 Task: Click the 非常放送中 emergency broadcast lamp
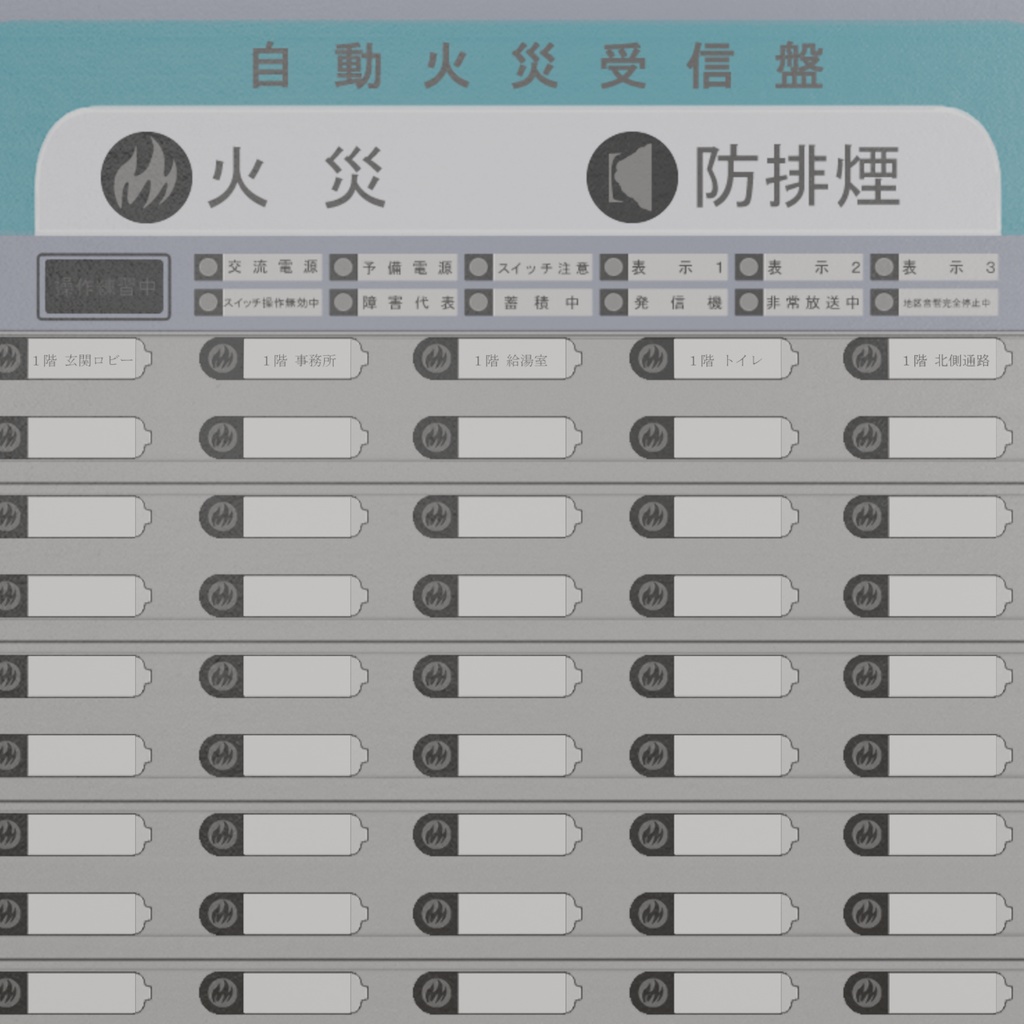pos(748,302)
